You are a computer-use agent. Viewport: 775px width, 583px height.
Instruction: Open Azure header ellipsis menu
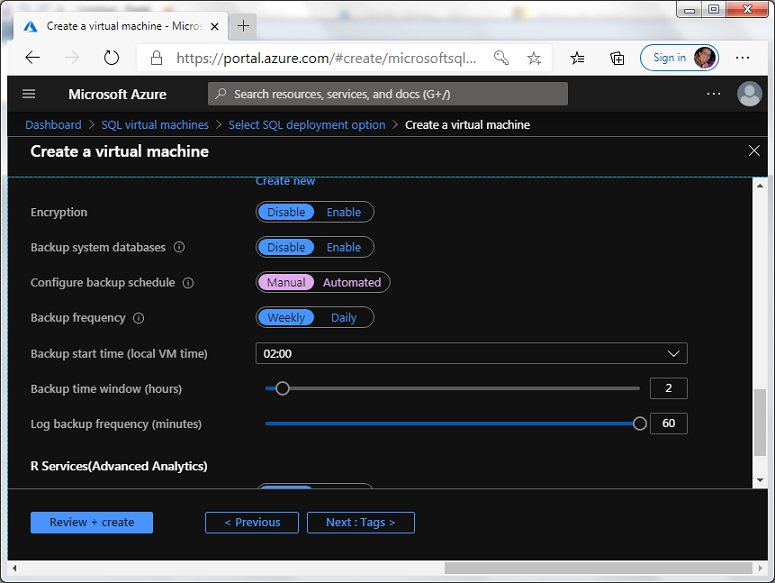713,94
